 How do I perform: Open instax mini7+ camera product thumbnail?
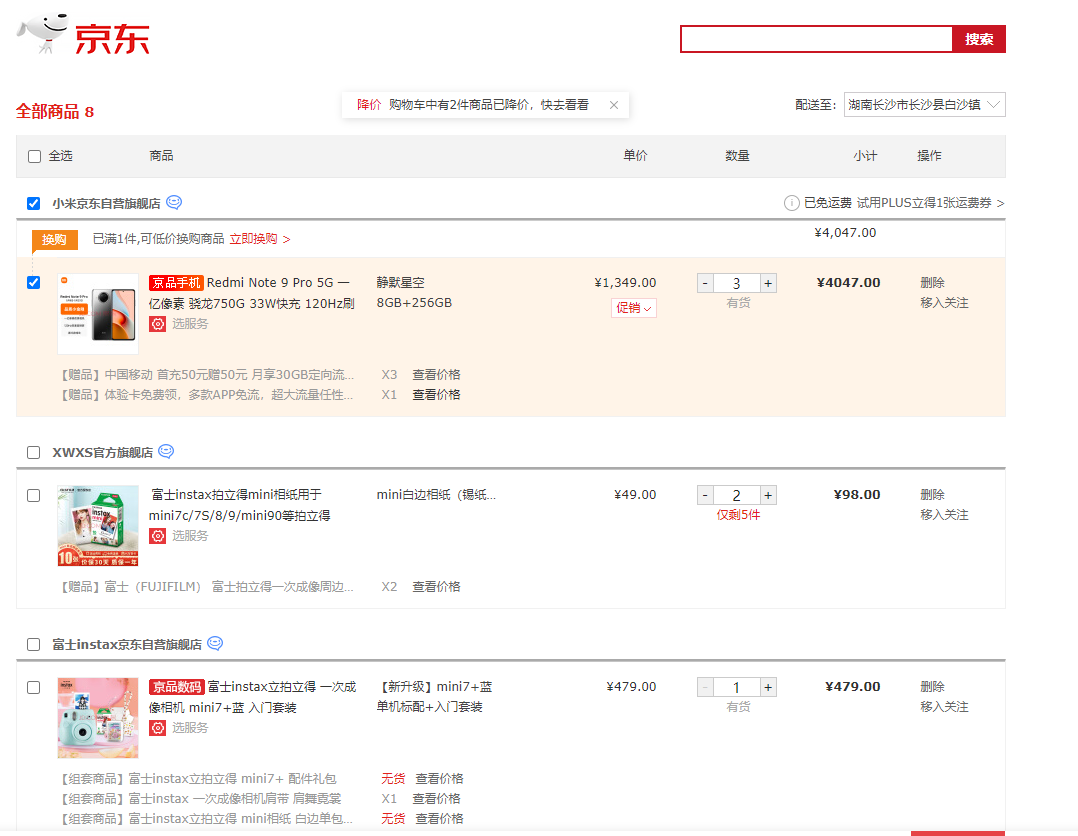tap(98, 718)
